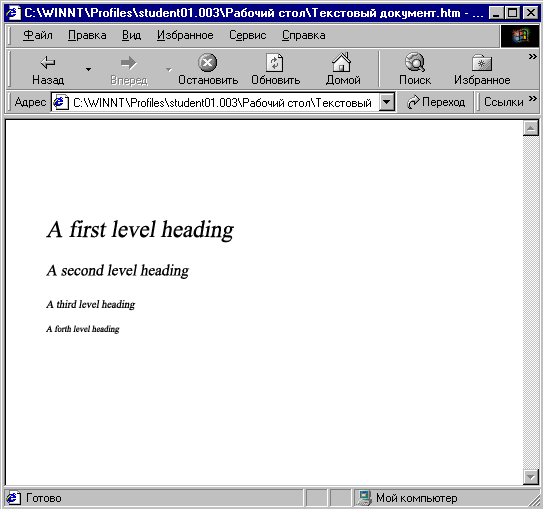Click the 'A first level heading' text

pos(140,230)
